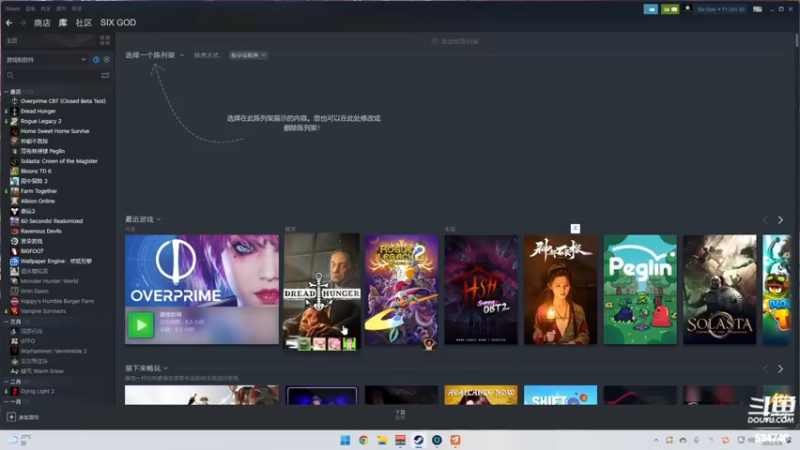Switch to the 库 library tab

63,22
